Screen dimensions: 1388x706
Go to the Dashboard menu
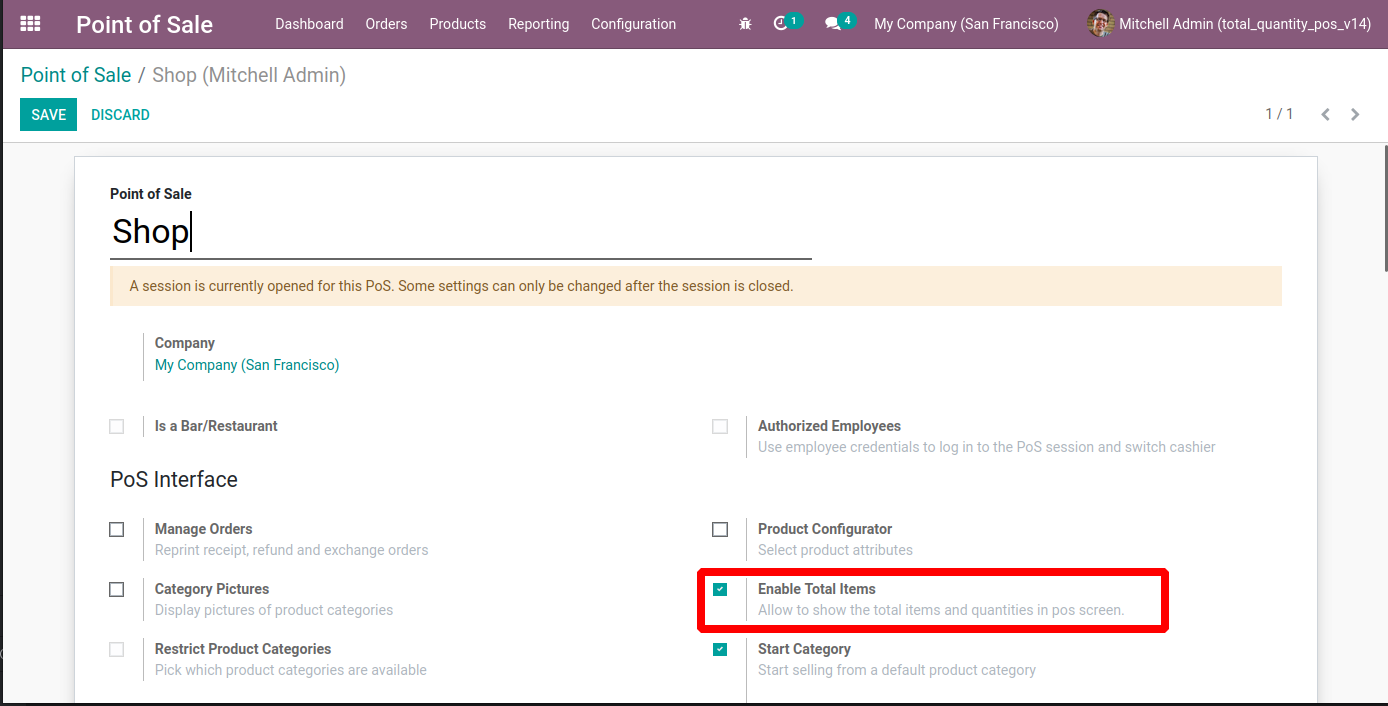tap(309, 24)
